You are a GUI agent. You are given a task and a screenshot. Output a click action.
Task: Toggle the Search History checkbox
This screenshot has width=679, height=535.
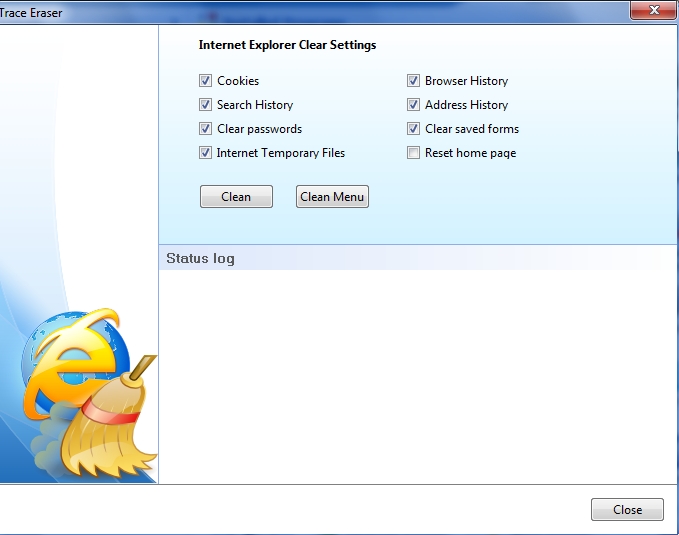click(205, 105)
